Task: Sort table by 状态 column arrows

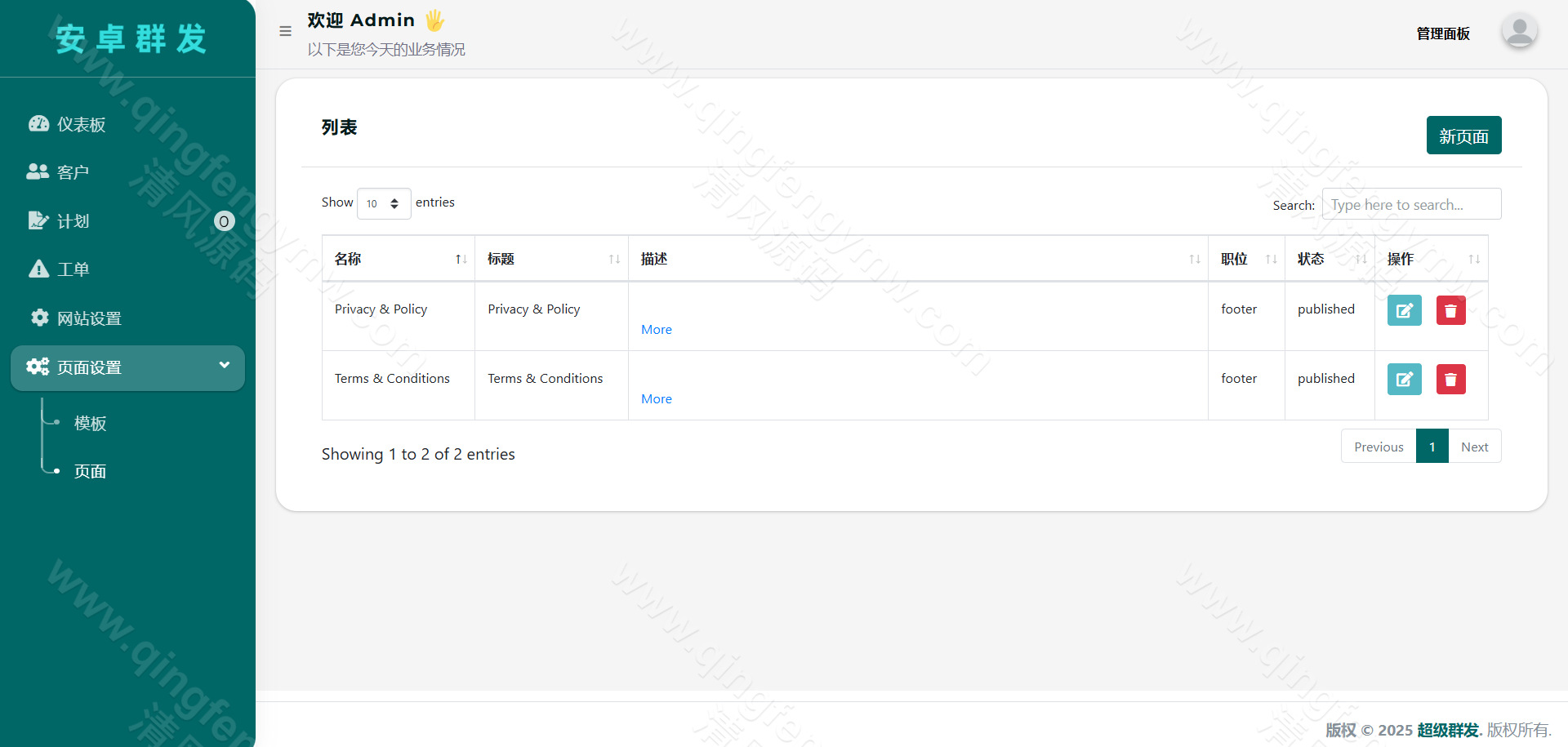Action: (x=1361, y=260)
